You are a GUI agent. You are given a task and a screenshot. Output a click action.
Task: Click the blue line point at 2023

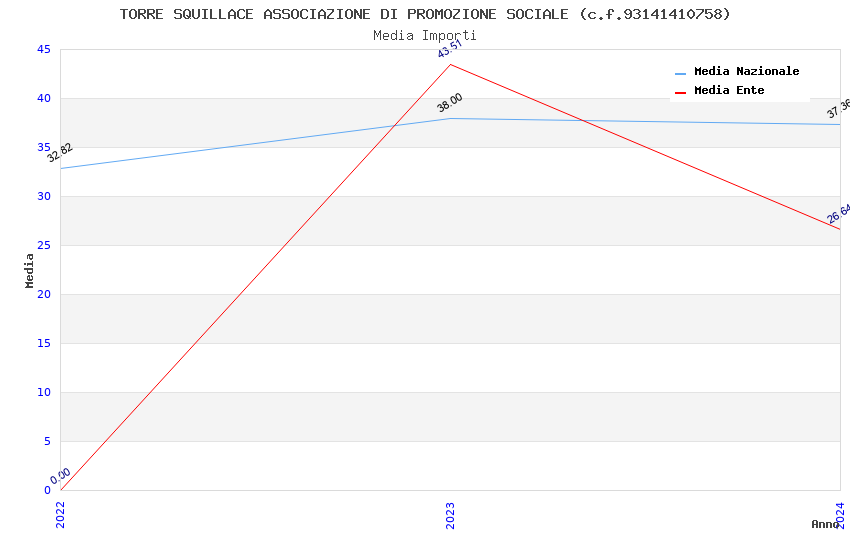[x=450, y=118]
